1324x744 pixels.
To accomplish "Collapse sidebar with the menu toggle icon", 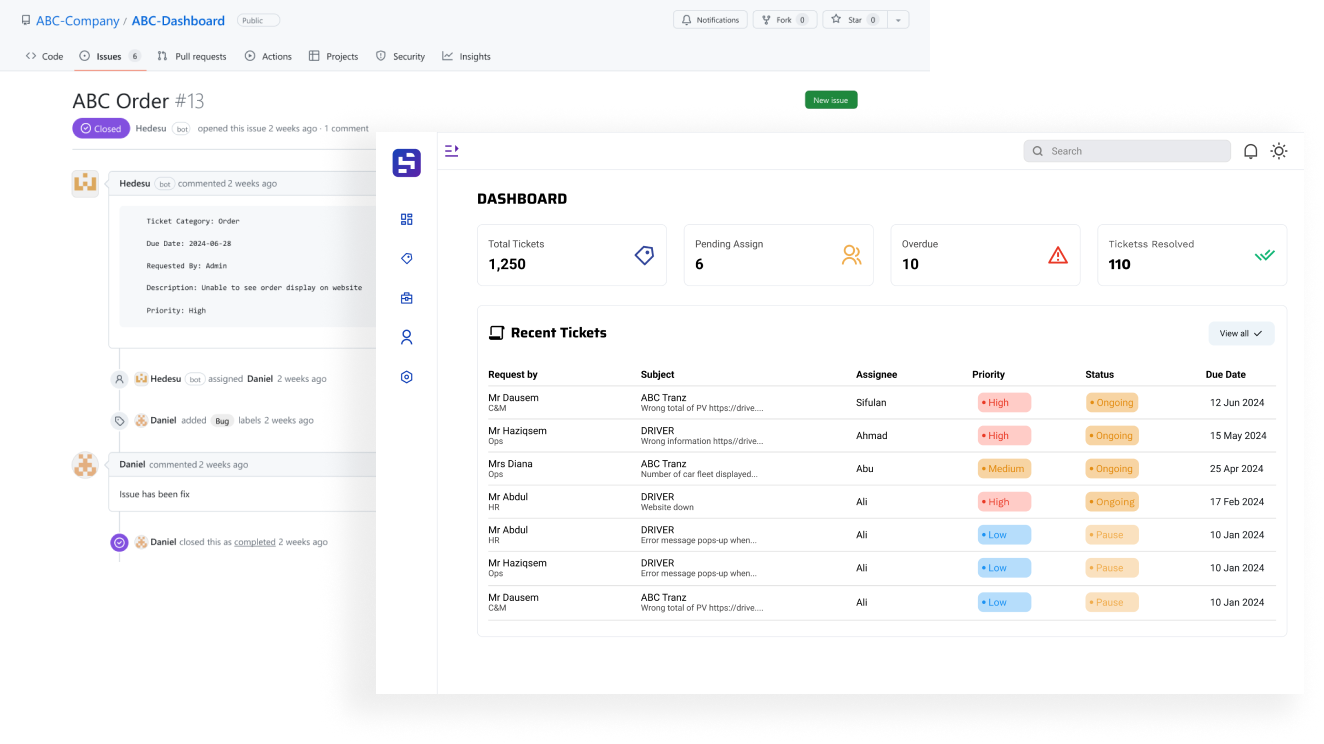I will (x=452, y=150).
